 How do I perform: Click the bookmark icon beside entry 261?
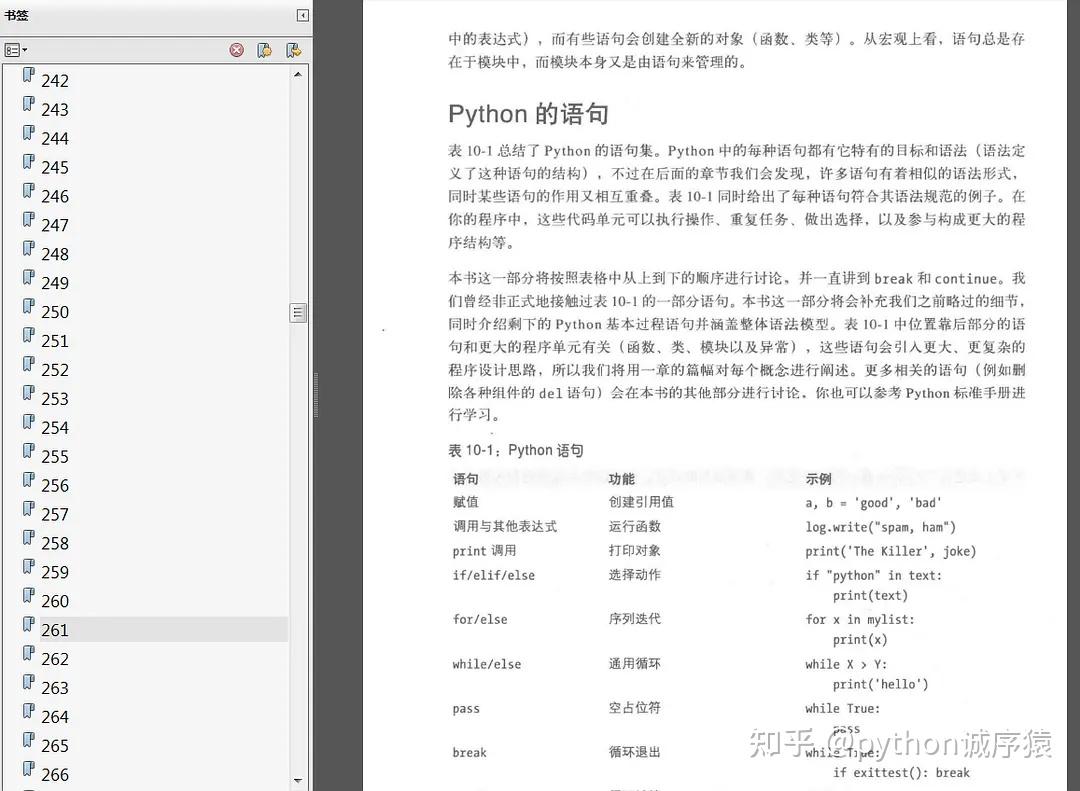click(x=27, y=624)
